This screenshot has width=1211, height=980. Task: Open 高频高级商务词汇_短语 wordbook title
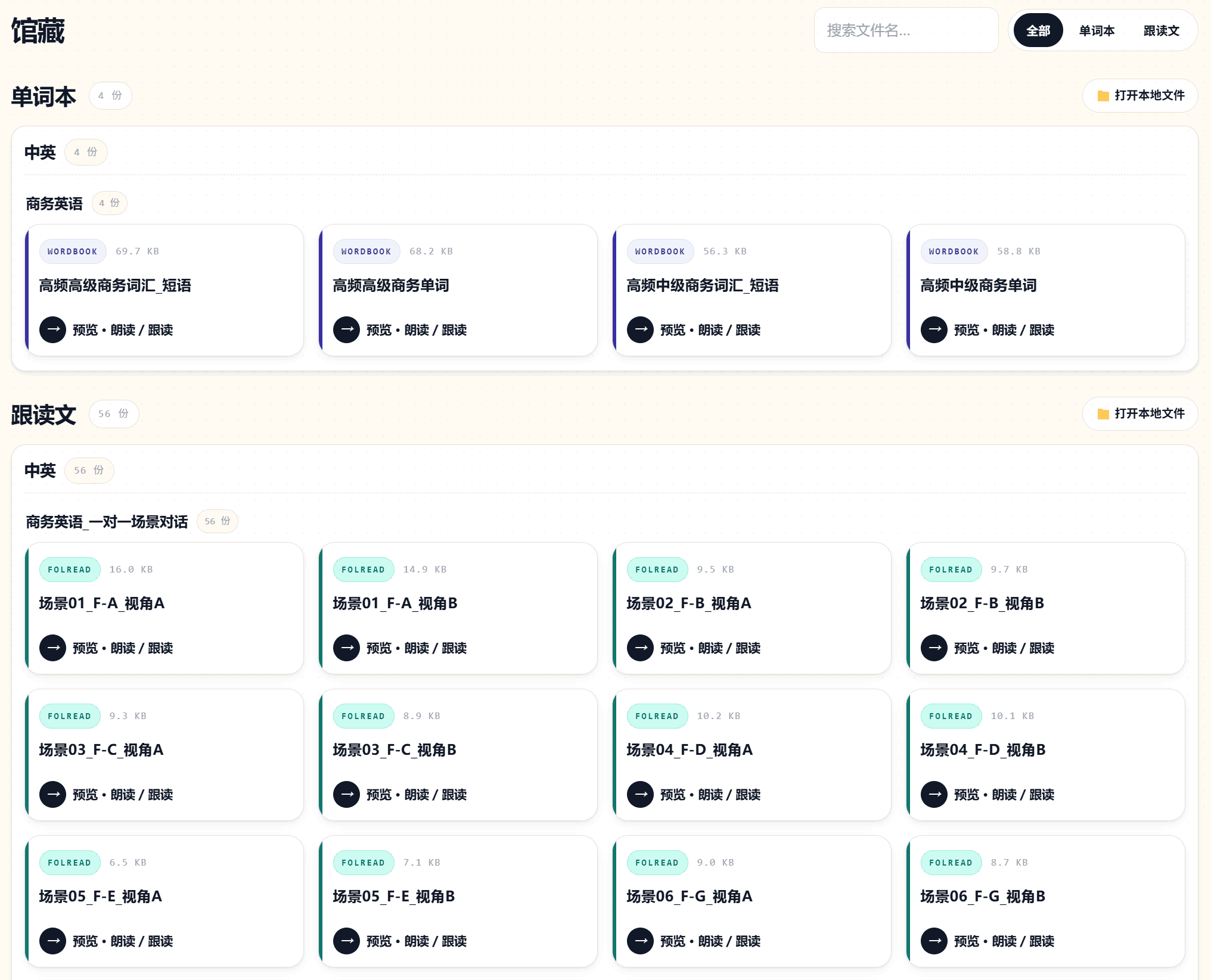click(115, 285)
